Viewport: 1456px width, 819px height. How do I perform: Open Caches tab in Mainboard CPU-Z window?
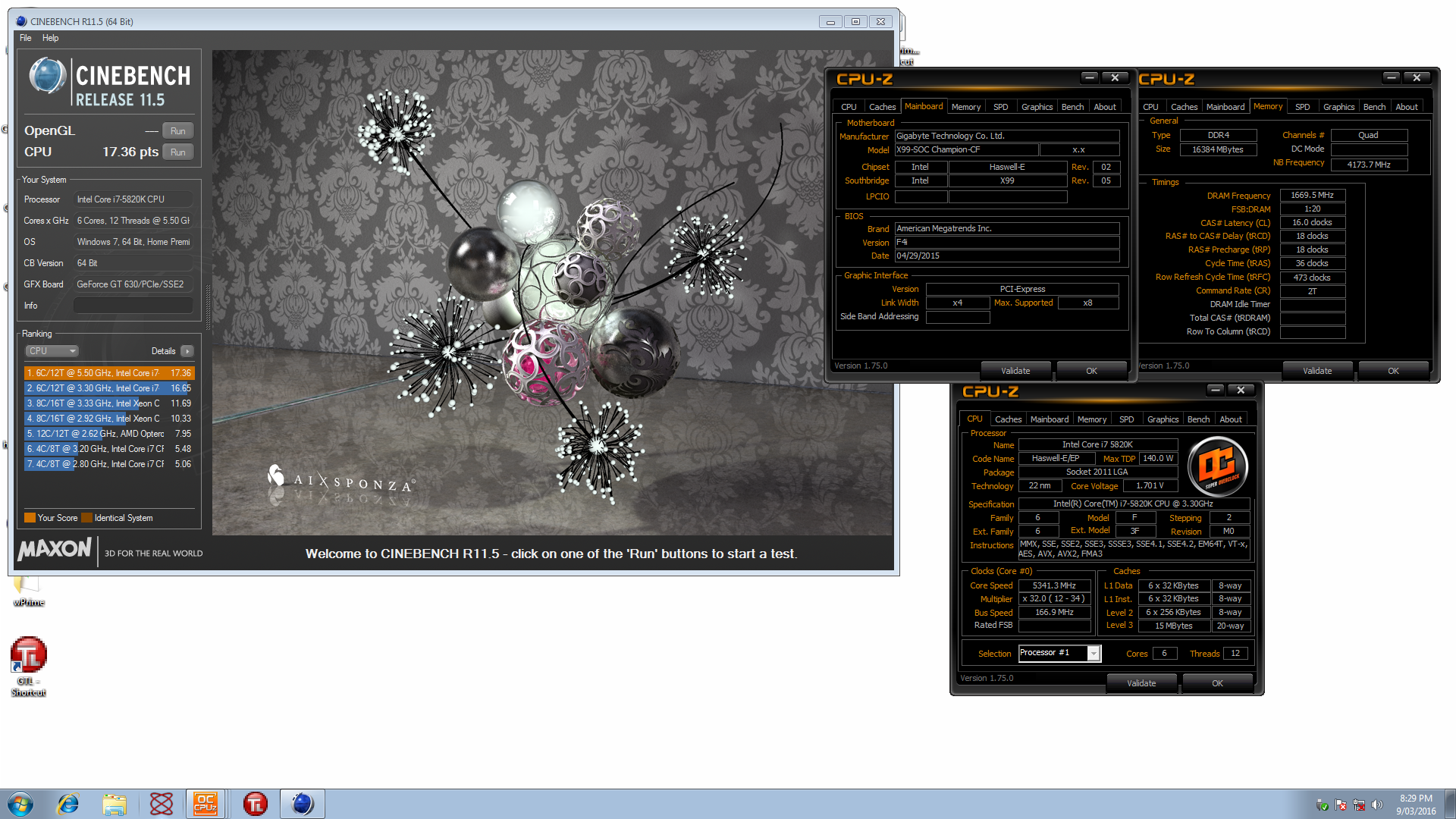[x=882, y=107]
